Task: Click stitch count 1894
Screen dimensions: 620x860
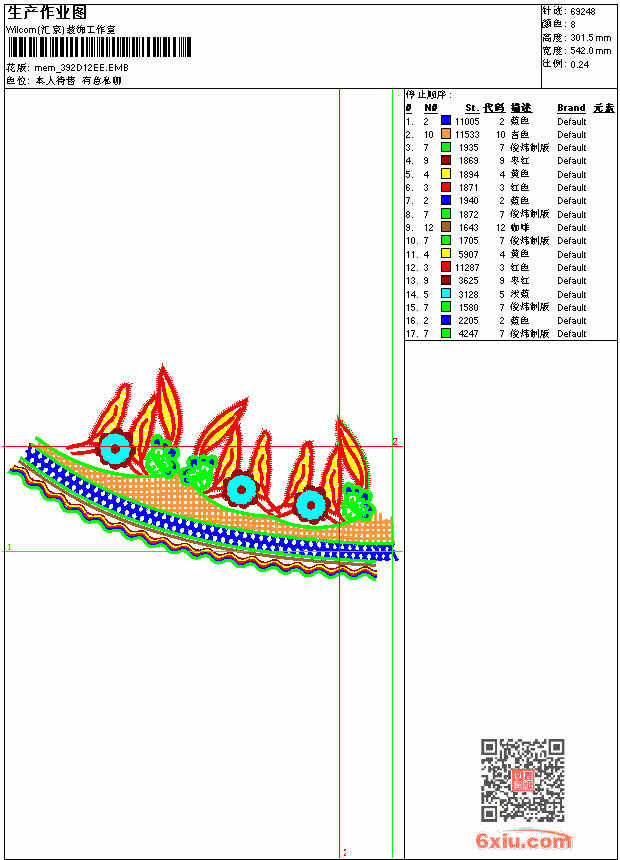Action: [469, 174]
